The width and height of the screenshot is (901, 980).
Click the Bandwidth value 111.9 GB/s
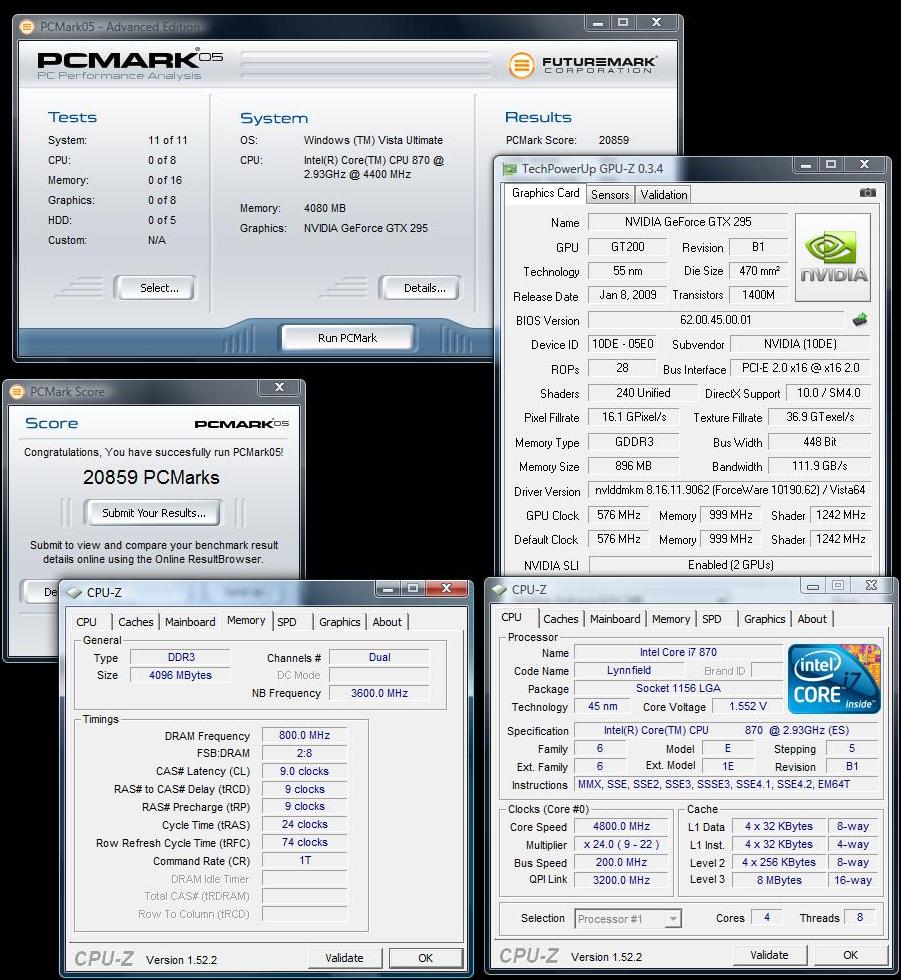pos(819,466)
